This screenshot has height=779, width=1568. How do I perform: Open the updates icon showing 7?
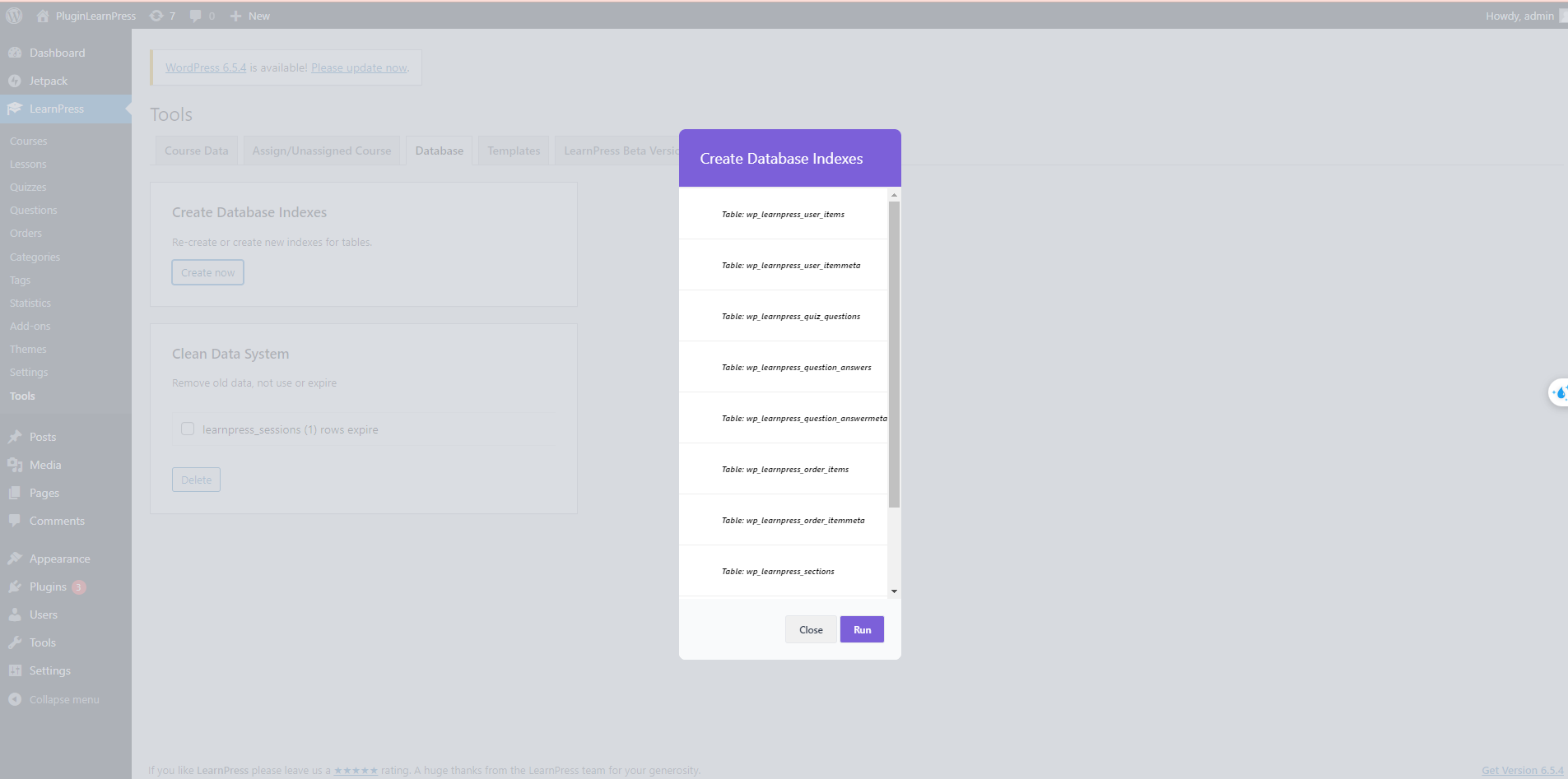click(156, 16)
